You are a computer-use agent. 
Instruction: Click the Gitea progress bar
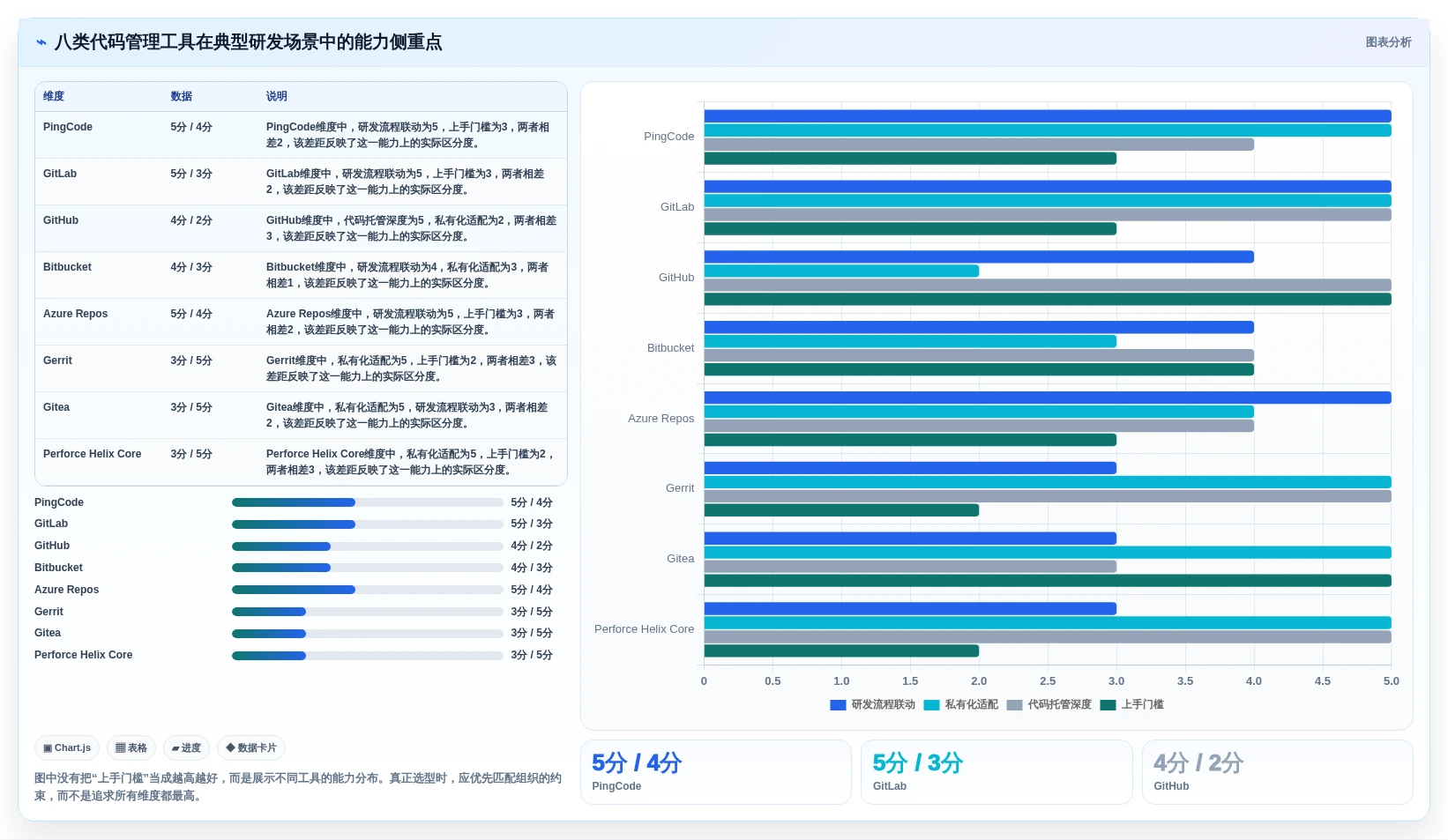tap(368, 634)
